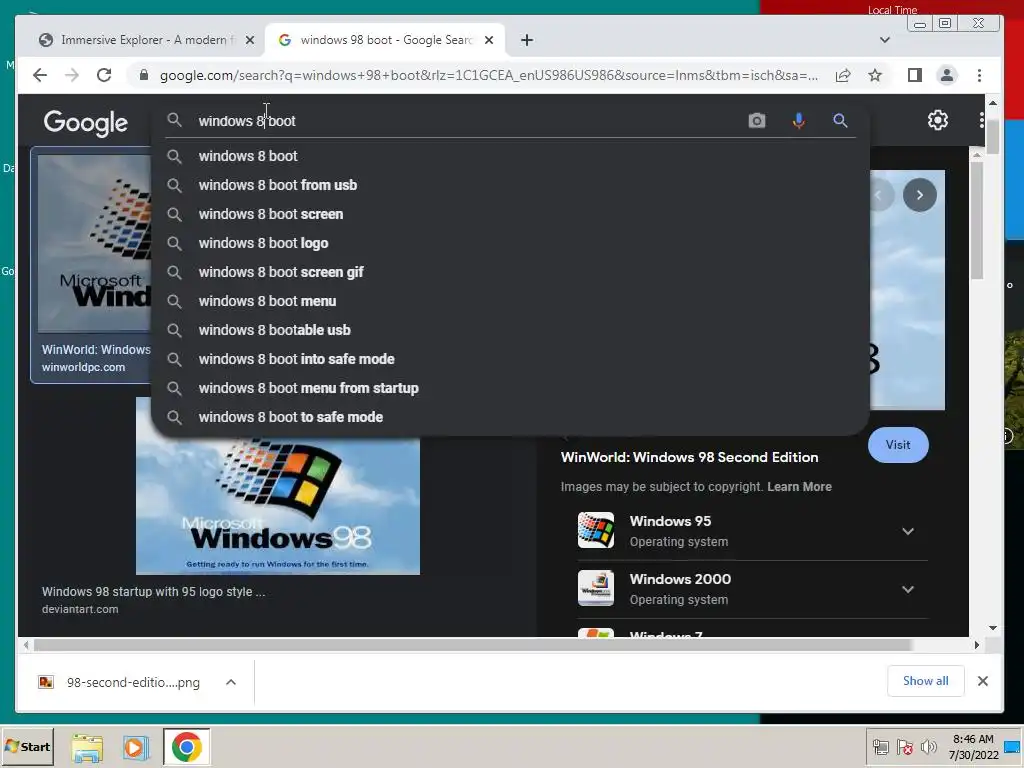This screenshot has width=1024, height=768.
Task: Click Windows 95 entry icon
Action: pos(596,530)
